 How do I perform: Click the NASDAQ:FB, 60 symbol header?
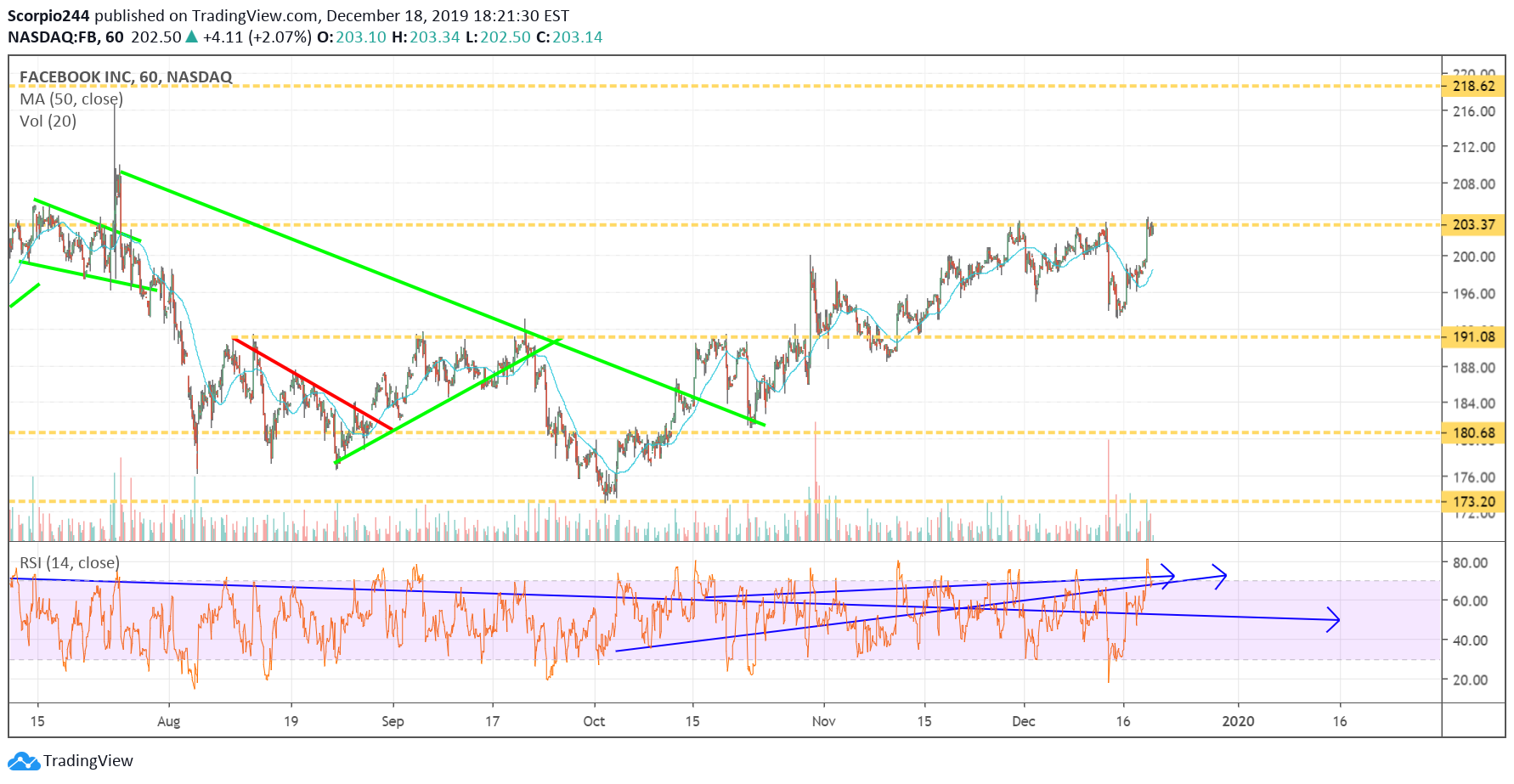[65, 37]
